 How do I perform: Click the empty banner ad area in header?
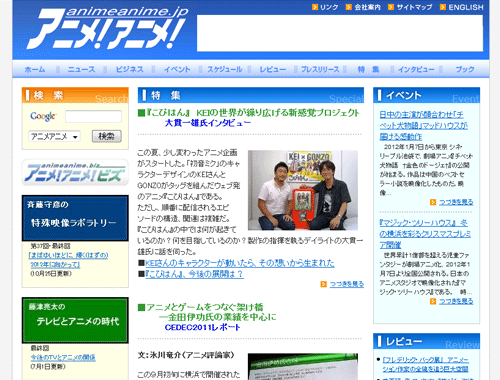click(340, 33)
